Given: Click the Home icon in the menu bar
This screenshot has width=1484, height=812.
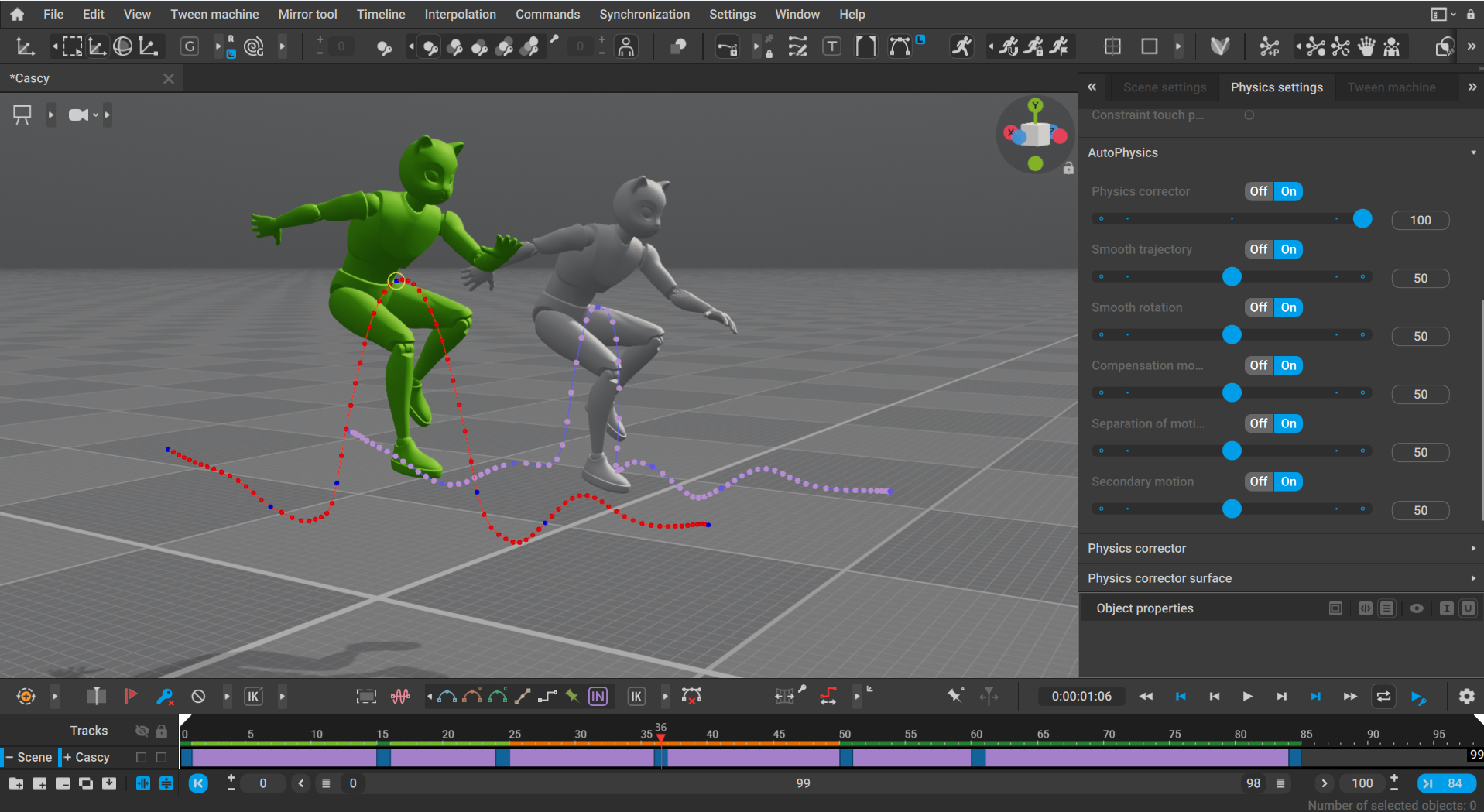Looking at the screenshot, I should pyautogui.click(x=17, y=14).
